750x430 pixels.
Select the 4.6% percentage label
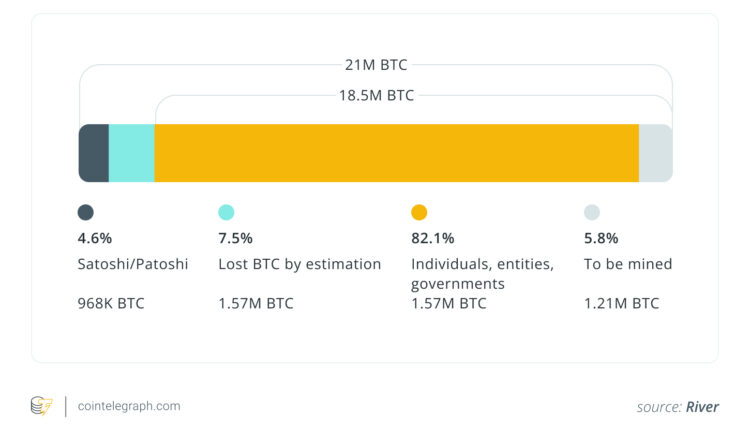95,238
